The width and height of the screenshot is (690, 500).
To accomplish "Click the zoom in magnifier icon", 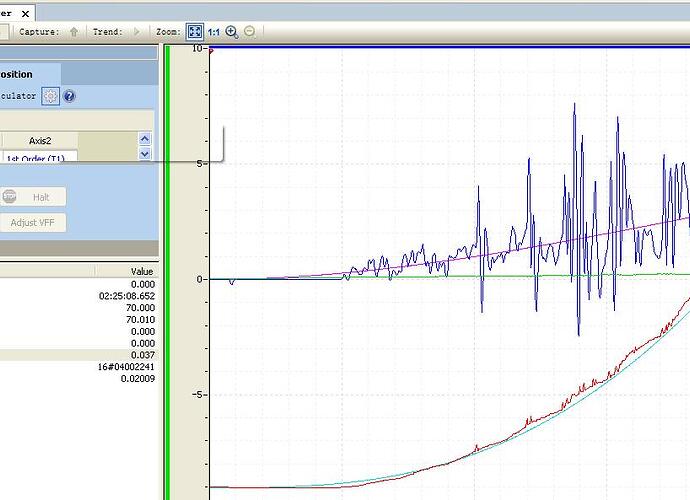I will pos(232,32).
